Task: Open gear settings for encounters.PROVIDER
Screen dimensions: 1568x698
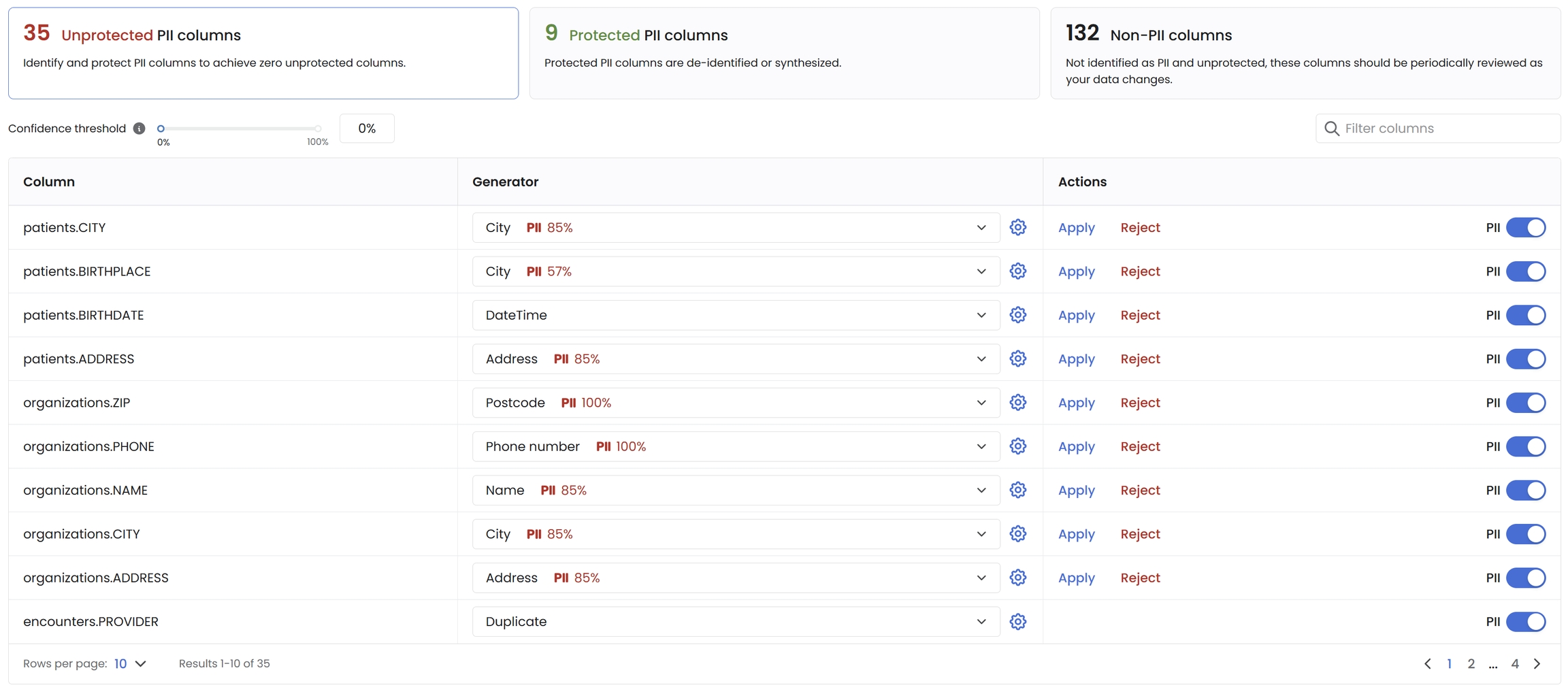Action: (x=1017, y=621)
